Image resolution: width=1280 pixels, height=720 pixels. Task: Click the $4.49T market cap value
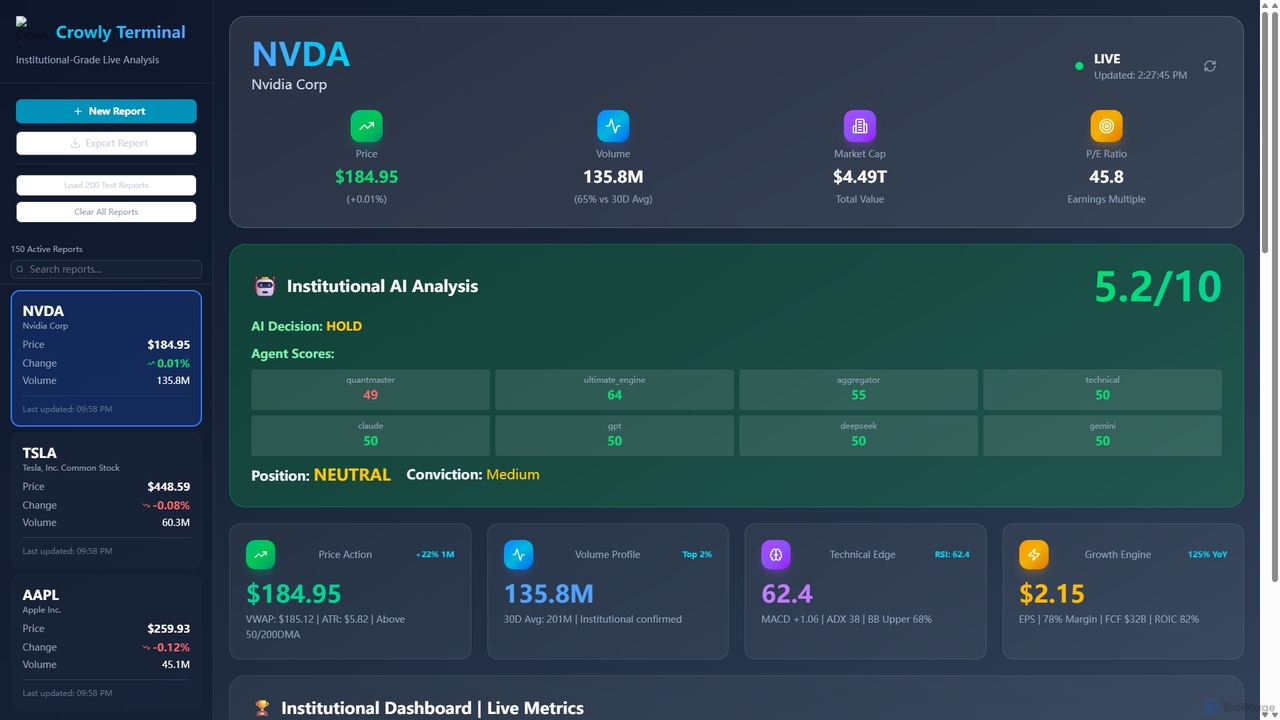click(x=860, y=177)
